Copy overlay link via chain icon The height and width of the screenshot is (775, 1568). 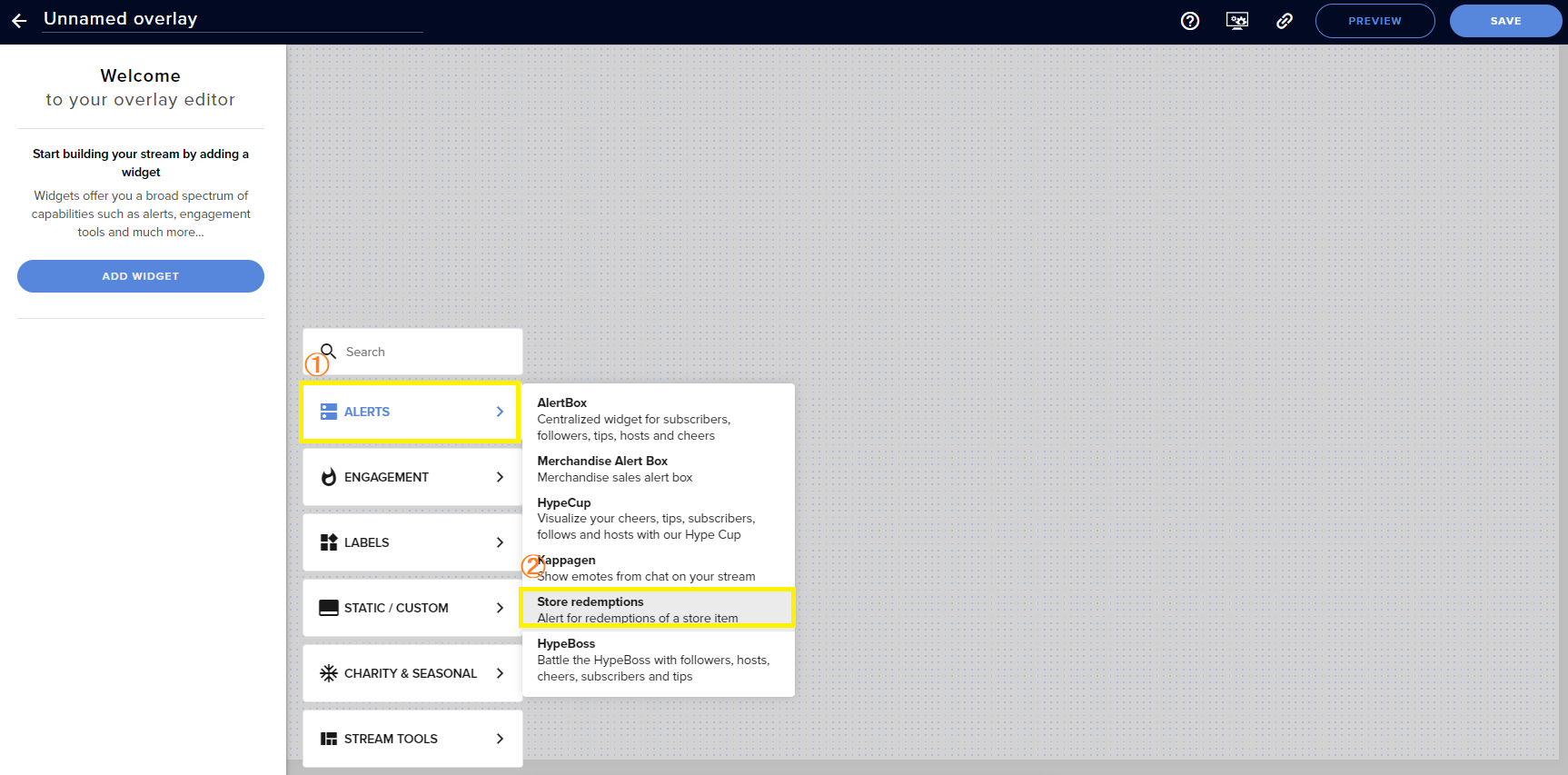(x=1285, y=21)
